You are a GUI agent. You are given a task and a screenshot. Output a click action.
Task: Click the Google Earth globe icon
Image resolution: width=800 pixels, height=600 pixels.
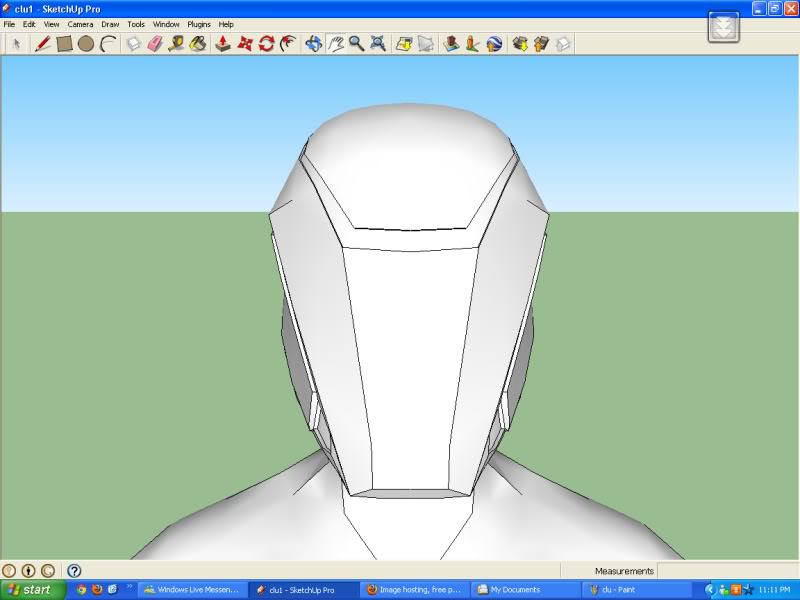[494, 44]
